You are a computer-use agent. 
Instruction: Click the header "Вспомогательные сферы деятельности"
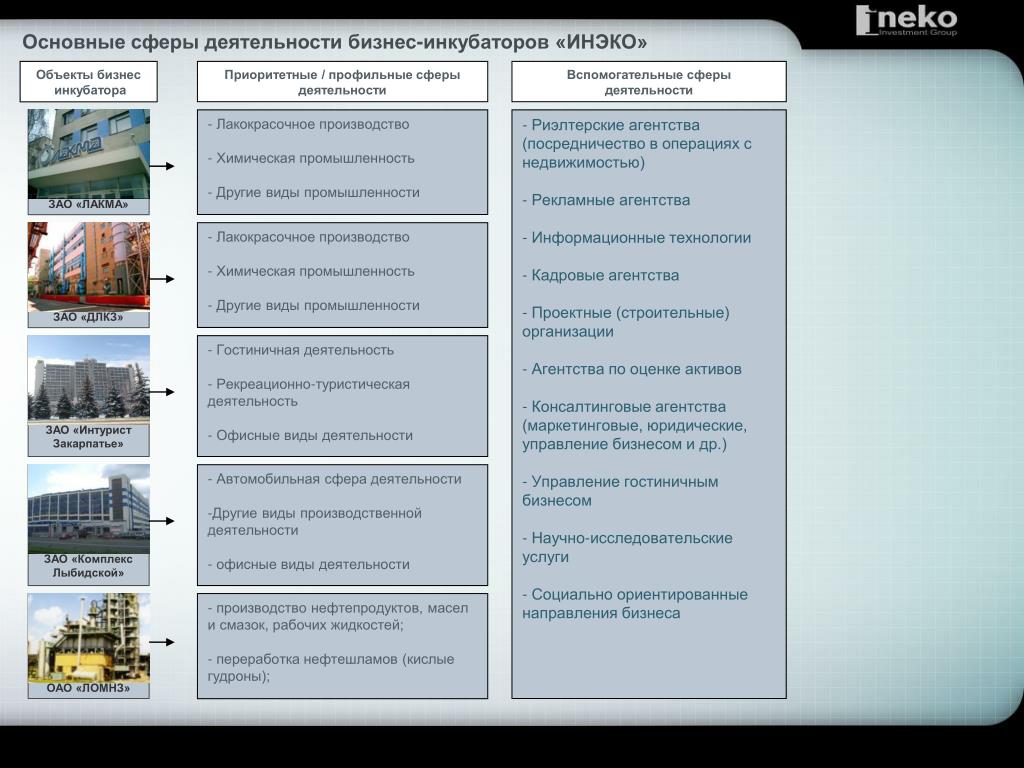point(648,82)
